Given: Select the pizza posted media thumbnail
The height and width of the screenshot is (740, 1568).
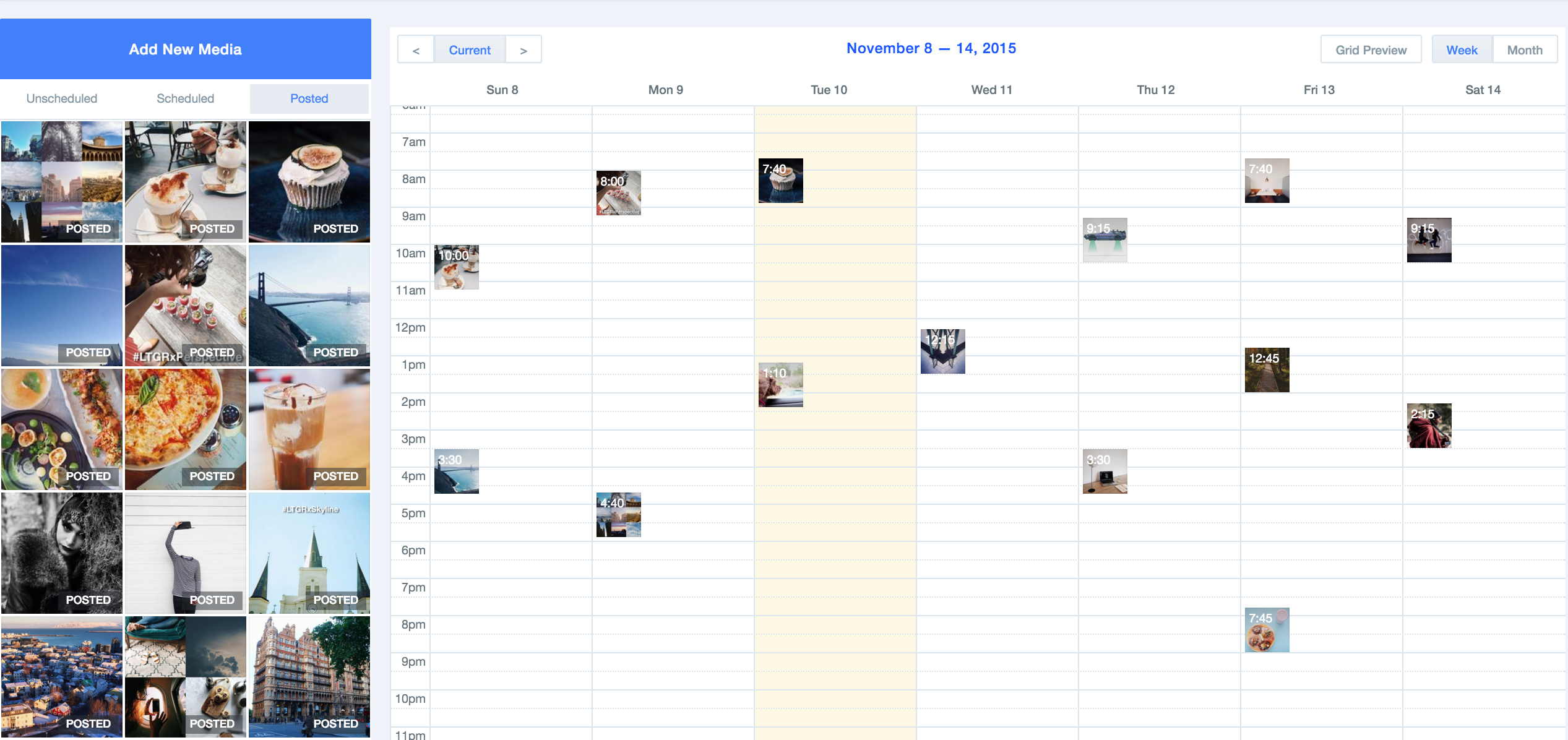Looking at the screenshot, I should [x=185, y=429].
